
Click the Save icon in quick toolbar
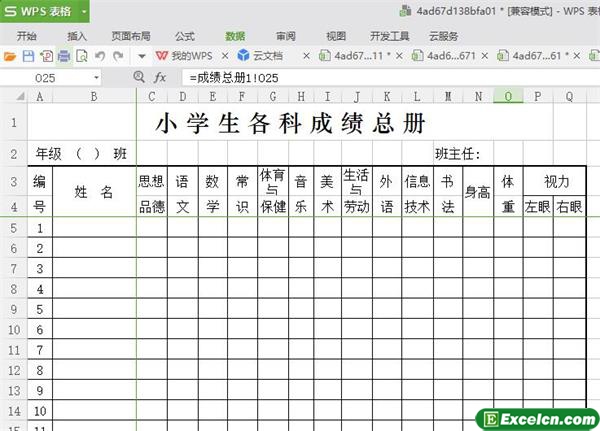[28, 56]
